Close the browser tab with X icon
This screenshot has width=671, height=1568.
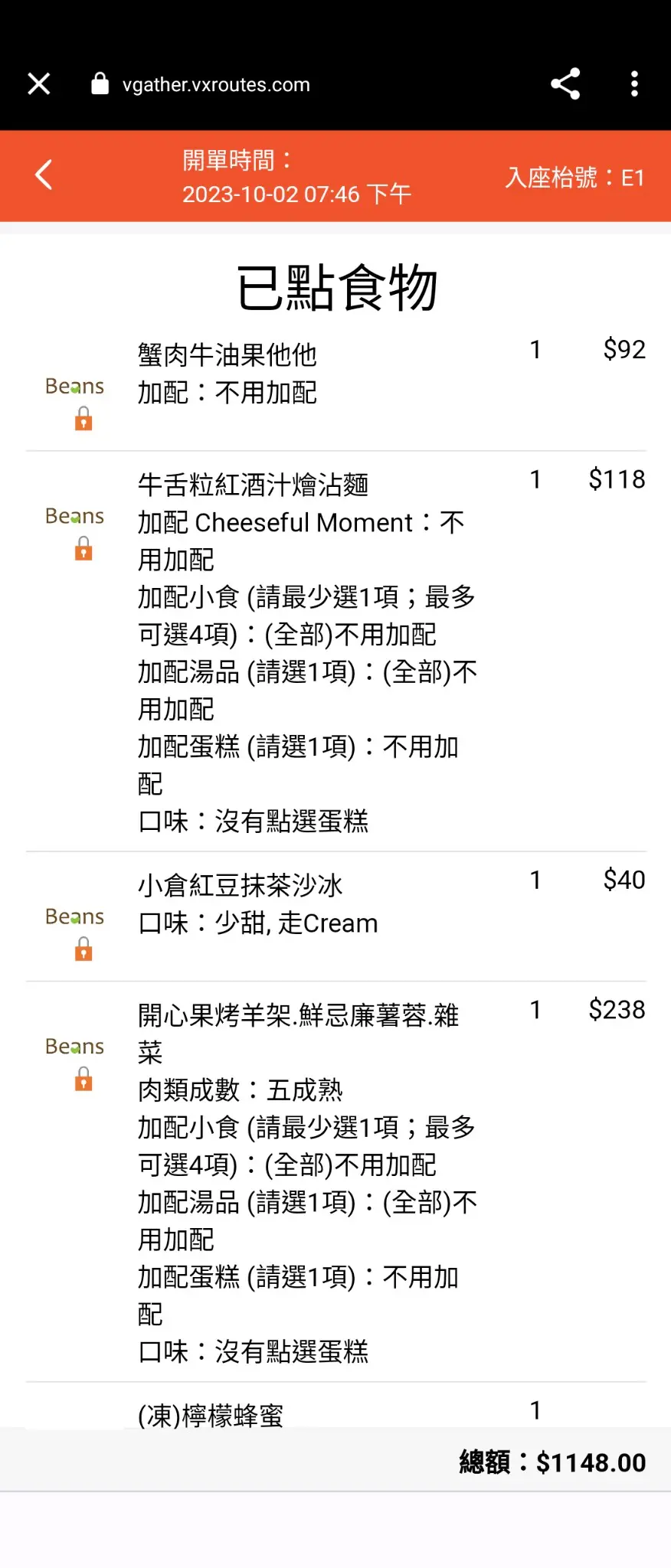(39, 83)
